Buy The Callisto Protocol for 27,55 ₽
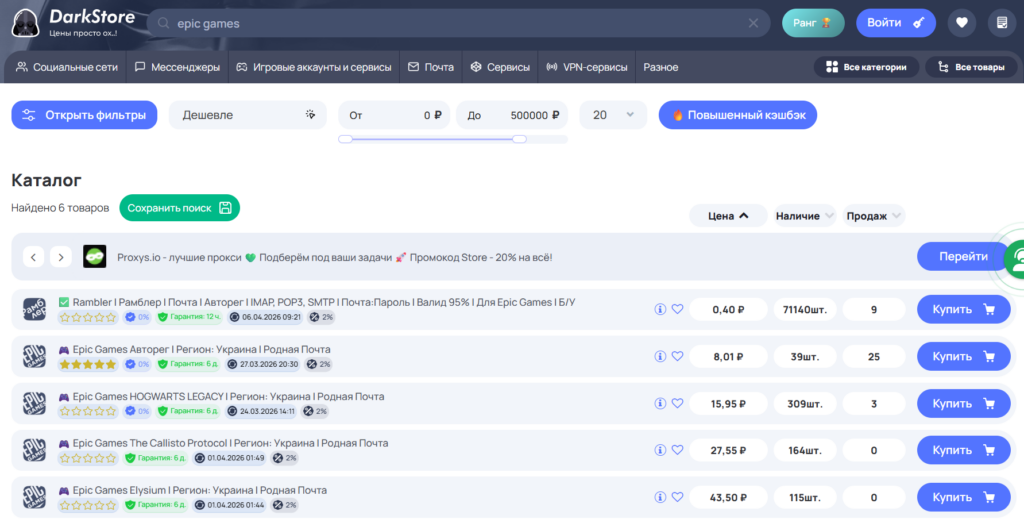 pos(963,450)
